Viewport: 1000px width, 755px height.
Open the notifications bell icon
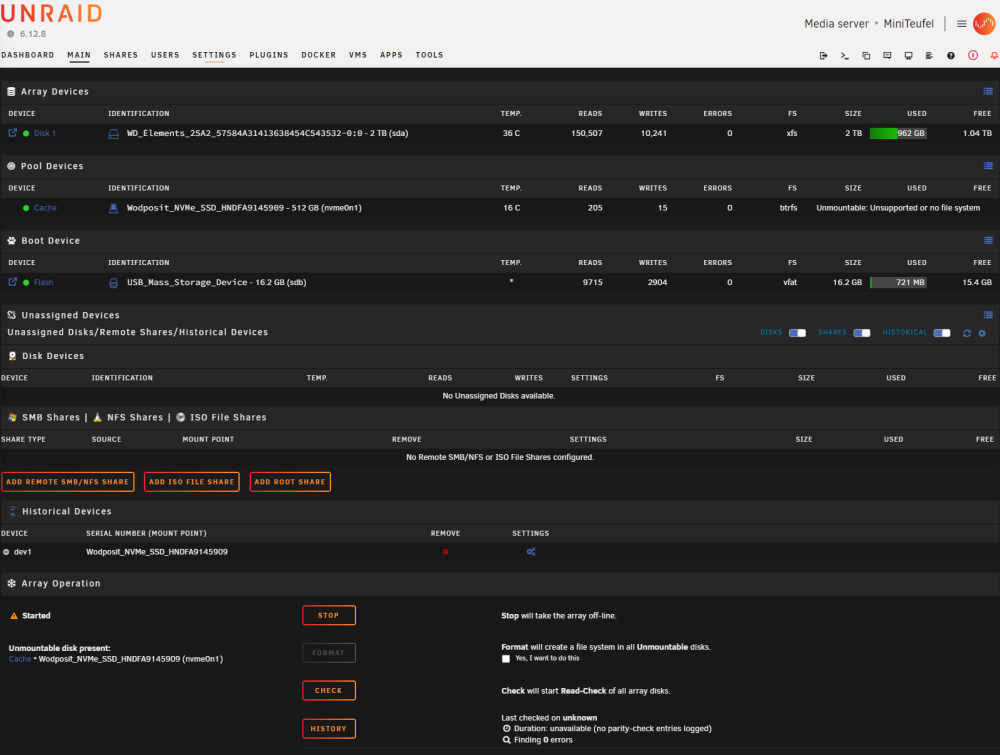point(994,55)
